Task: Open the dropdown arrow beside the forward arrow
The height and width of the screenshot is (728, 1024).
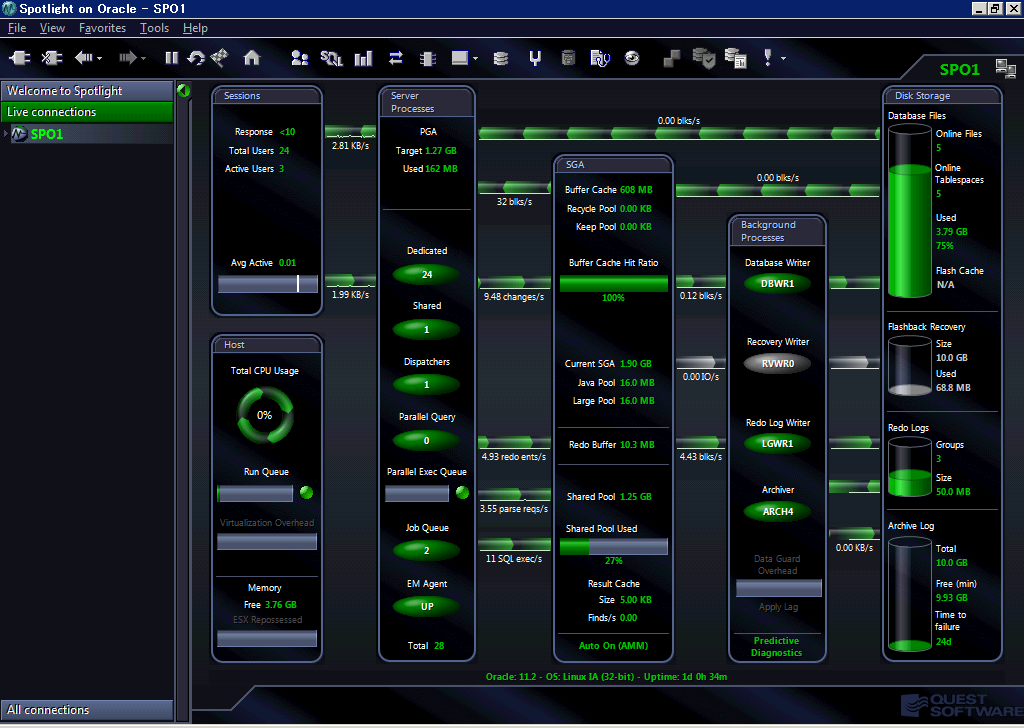Action: [x=143, y=59]
